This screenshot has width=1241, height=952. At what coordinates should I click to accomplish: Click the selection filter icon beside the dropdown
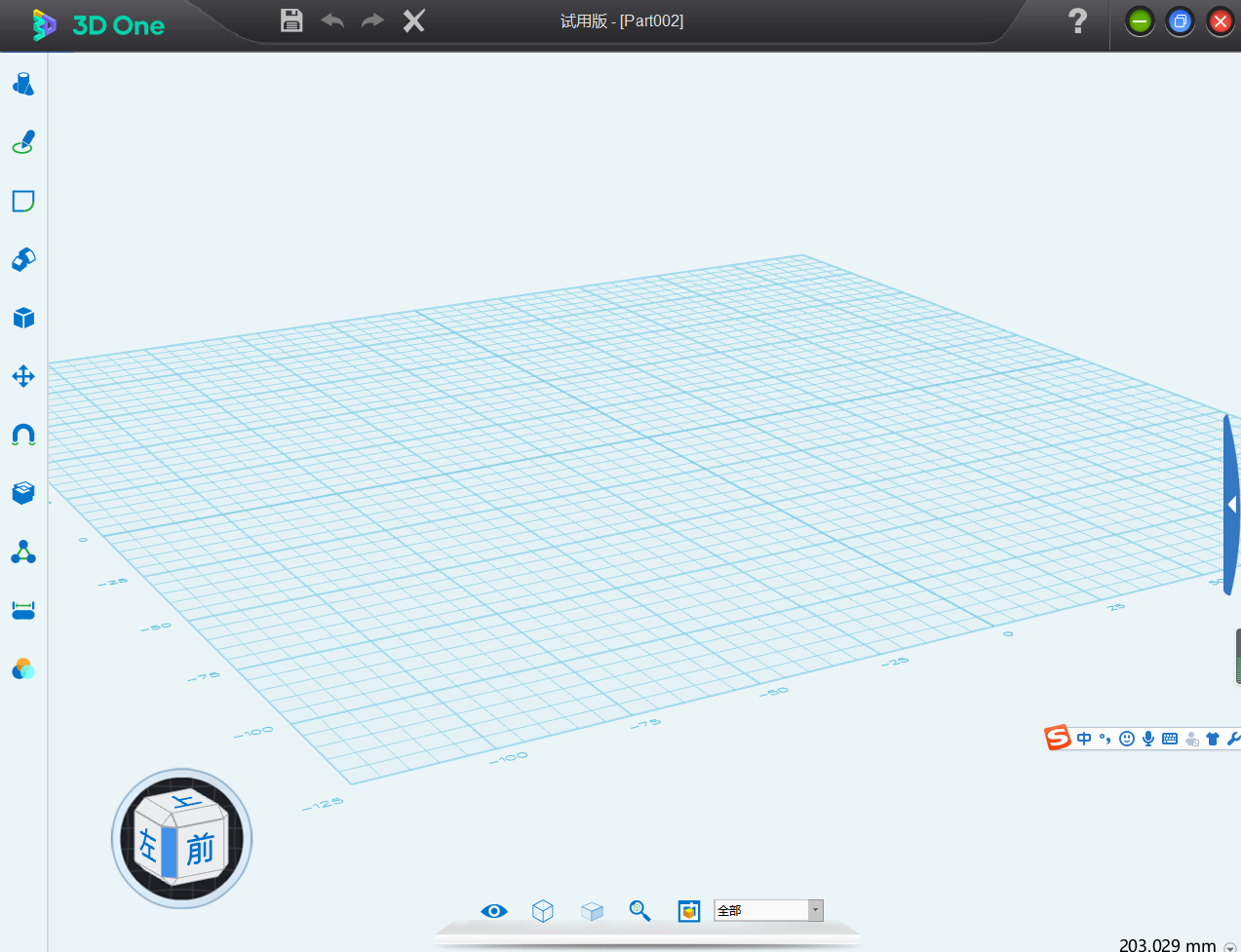pyautogui.click(x=689, y=910)
